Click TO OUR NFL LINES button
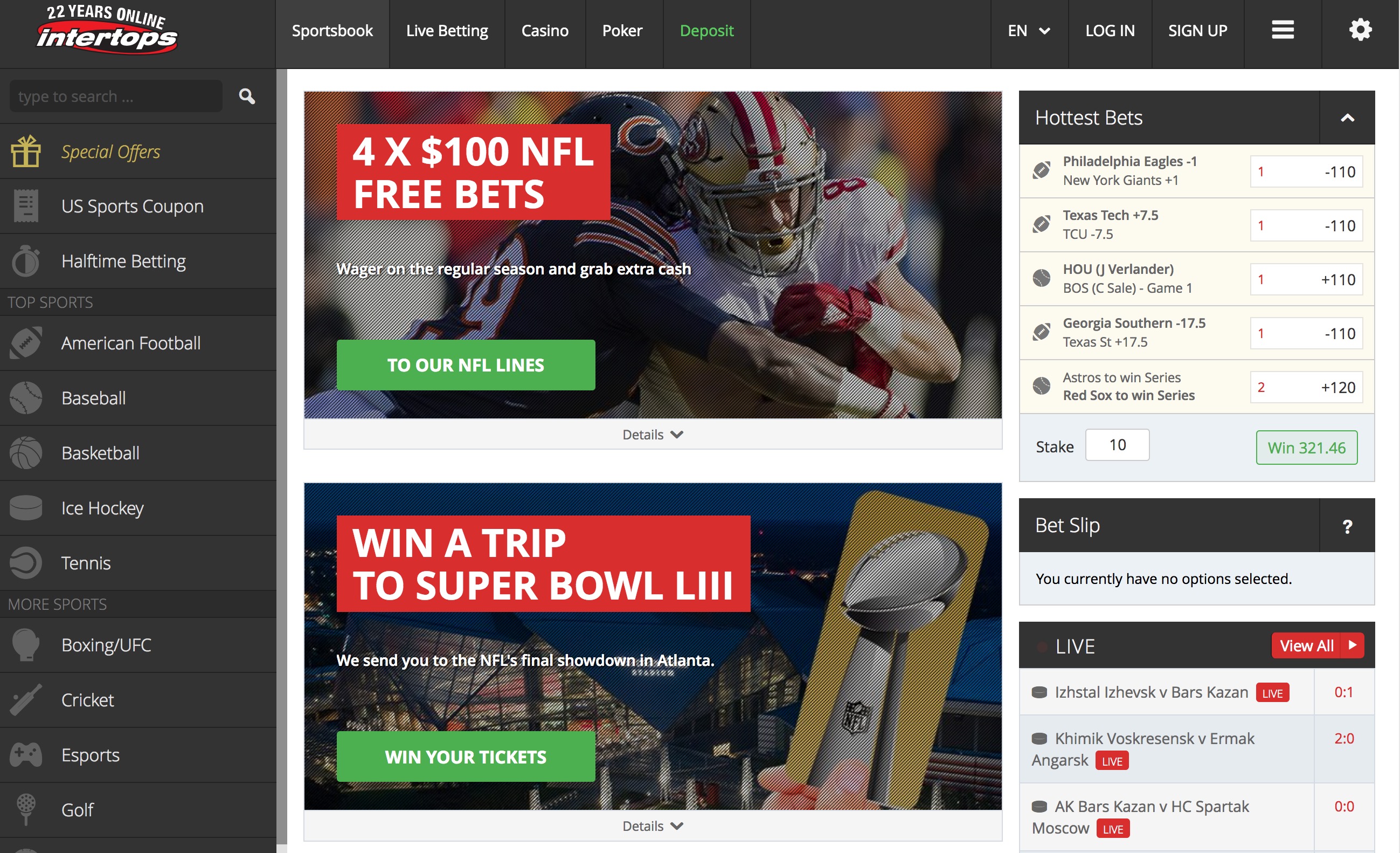The image size is (1400, 853). point(466,364)
